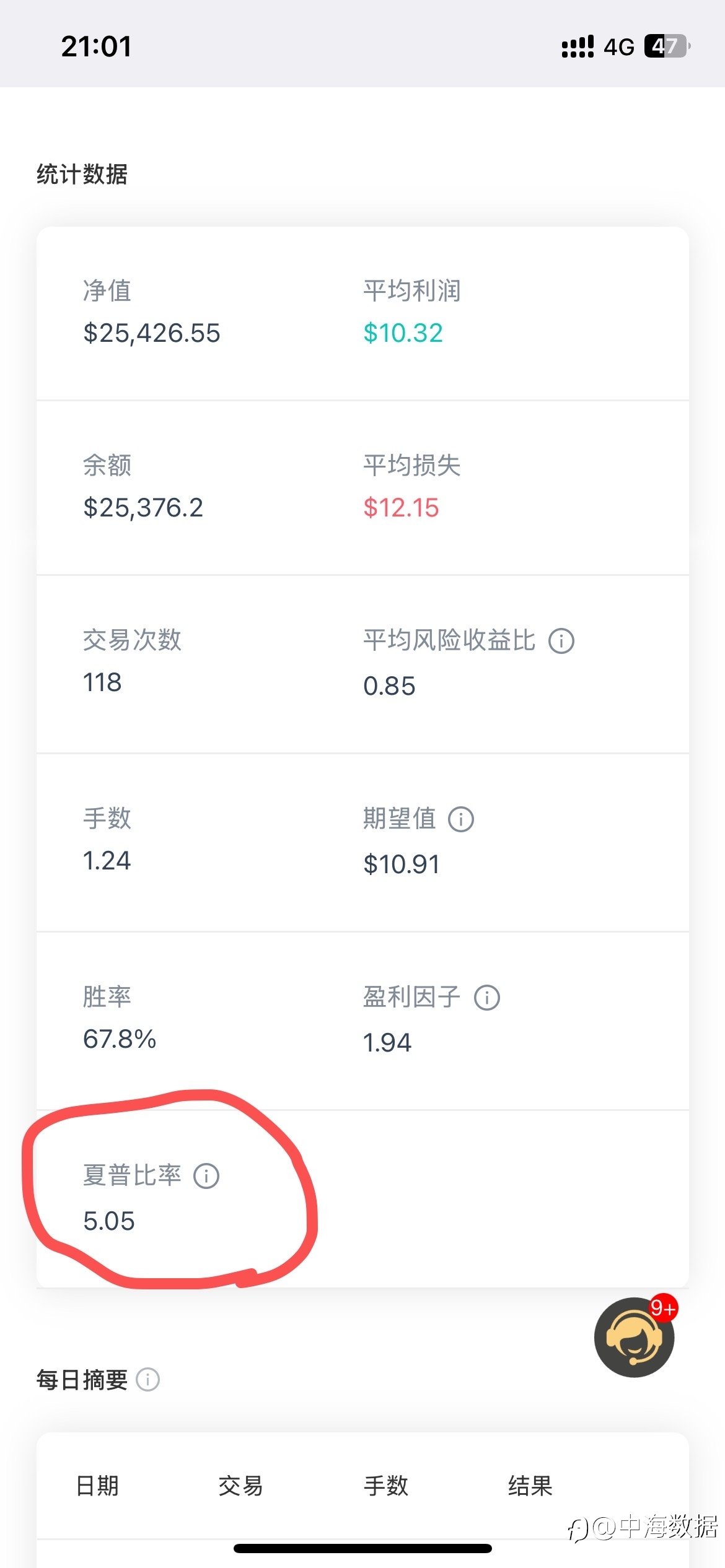
Task: Tap info icon next to 盈利因子
Action: [x=487, y=997]
